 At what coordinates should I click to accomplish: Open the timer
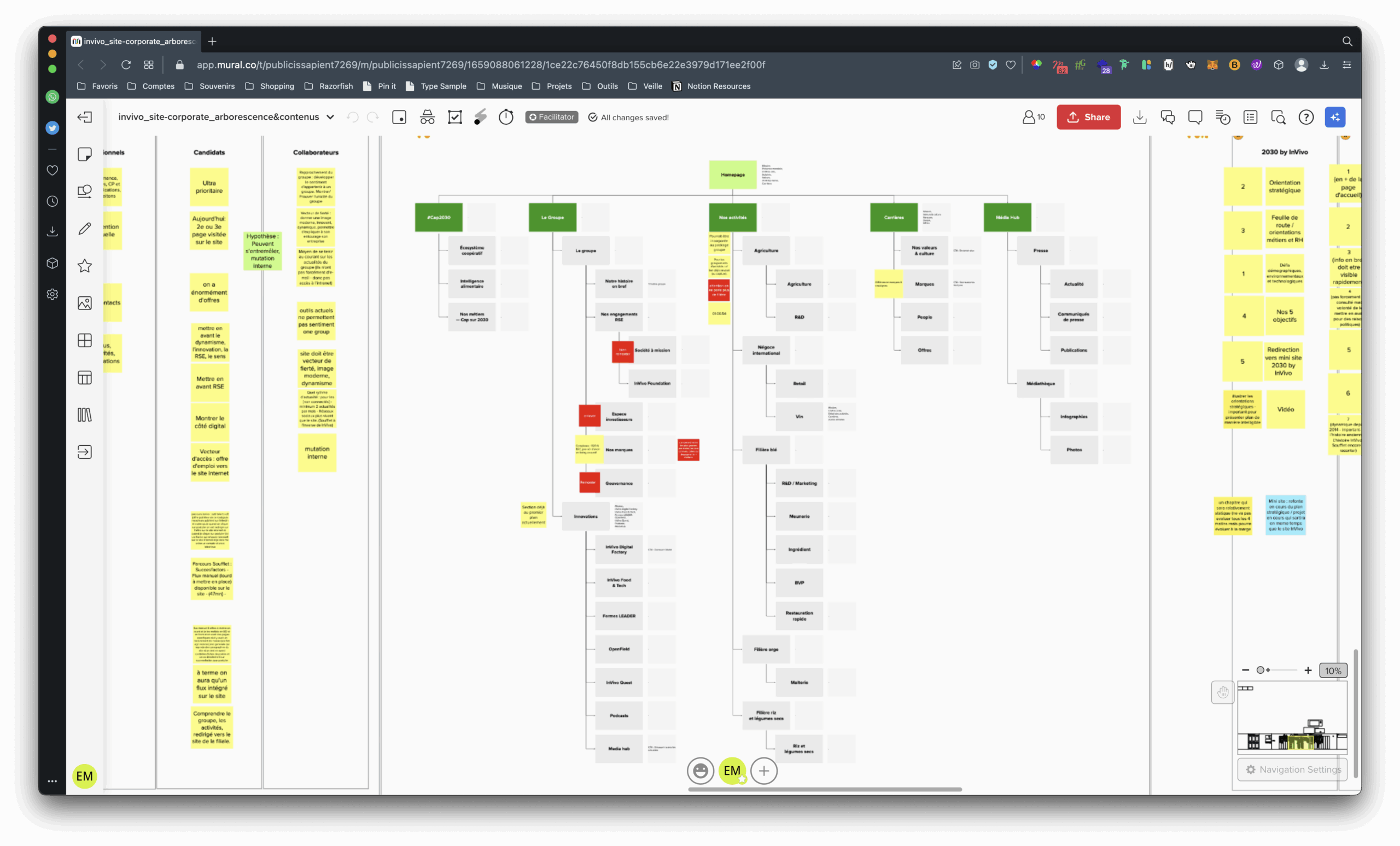point(506,117)
